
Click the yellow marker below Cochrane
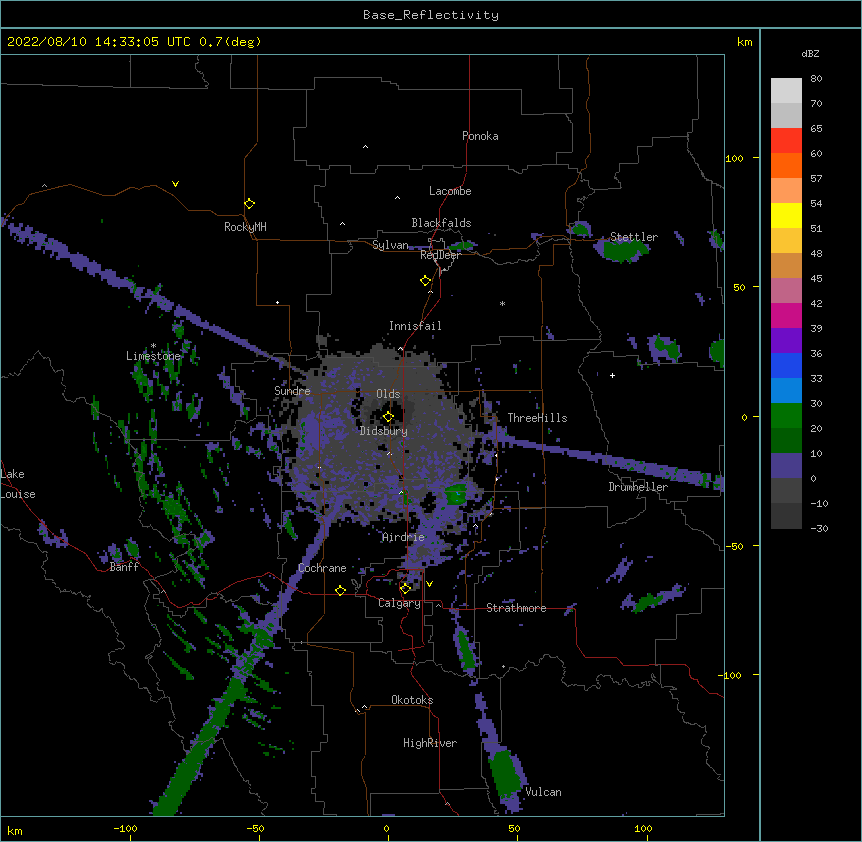[340, 590]
